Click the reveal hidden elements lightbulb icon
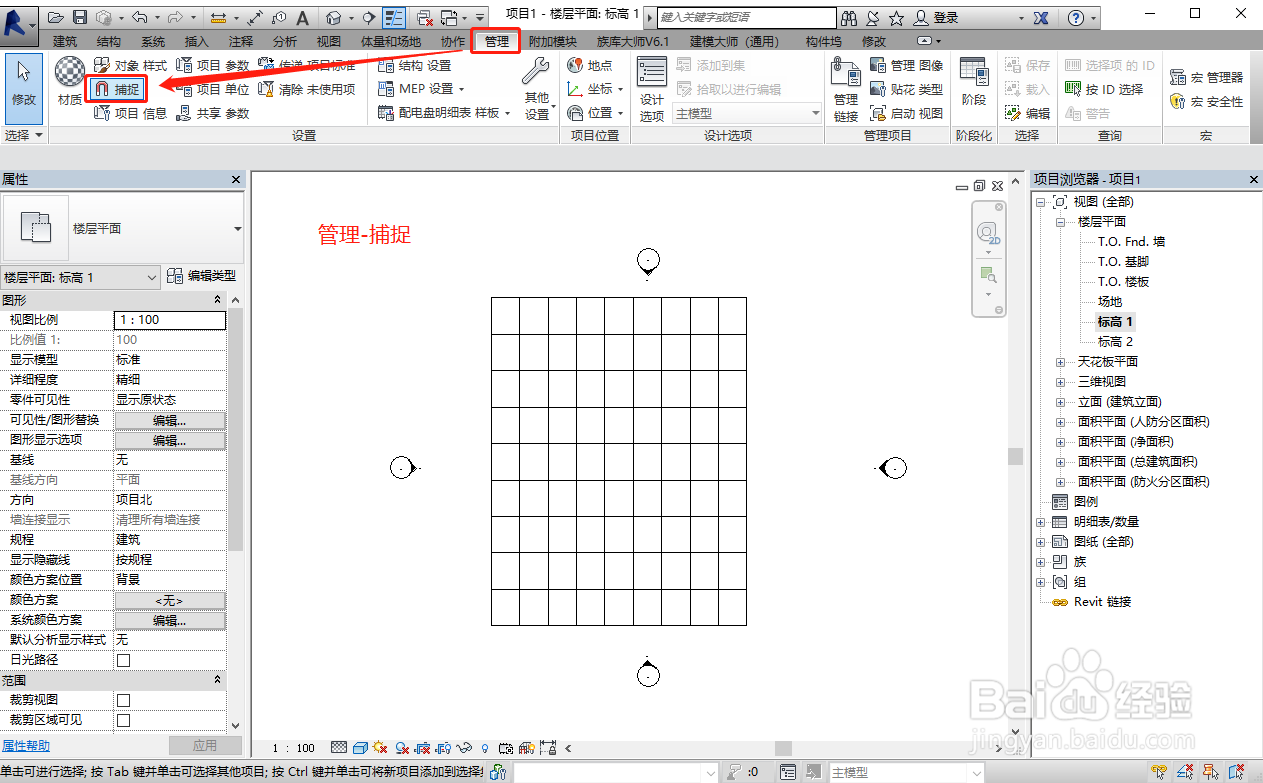This screenshot has height=783, width=1263. (x=485, y=747)
